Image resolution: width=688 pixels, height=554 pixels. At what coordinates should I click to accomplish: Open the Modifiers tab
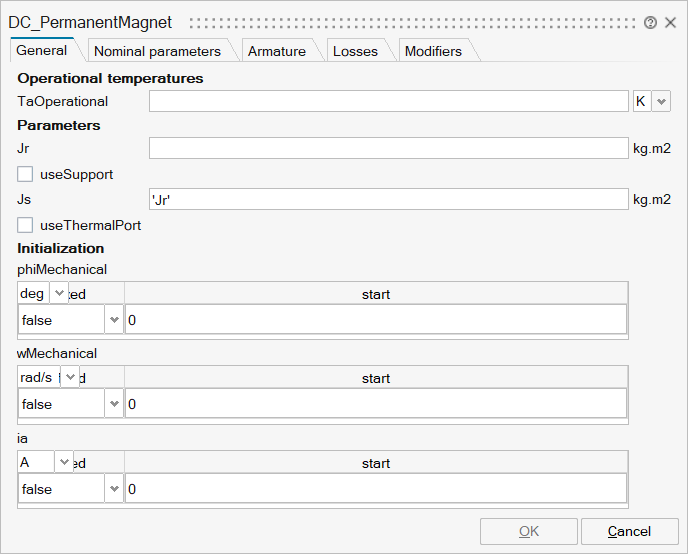(x=433, y=51)
